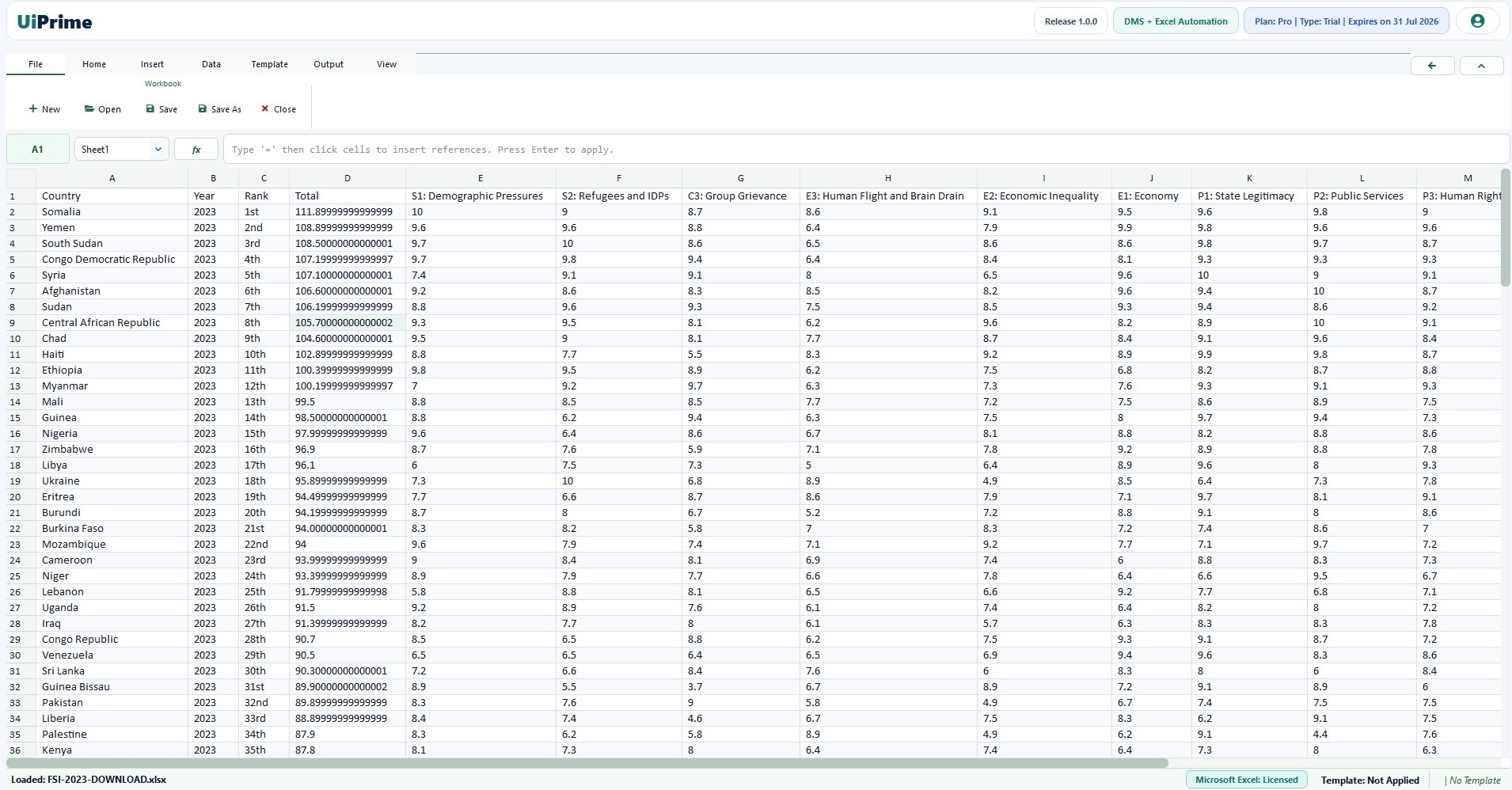Select the Country header cell

point(112,196)
